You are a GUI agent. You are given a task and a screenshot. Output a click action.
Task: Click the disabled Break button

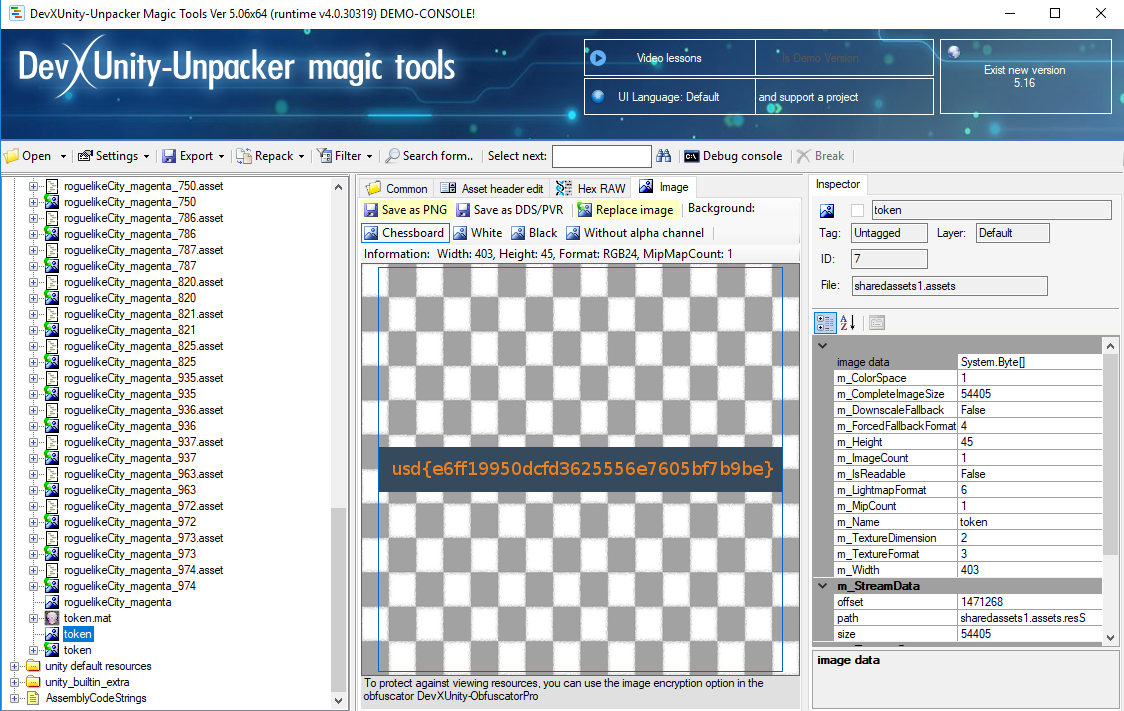point(821,156)
